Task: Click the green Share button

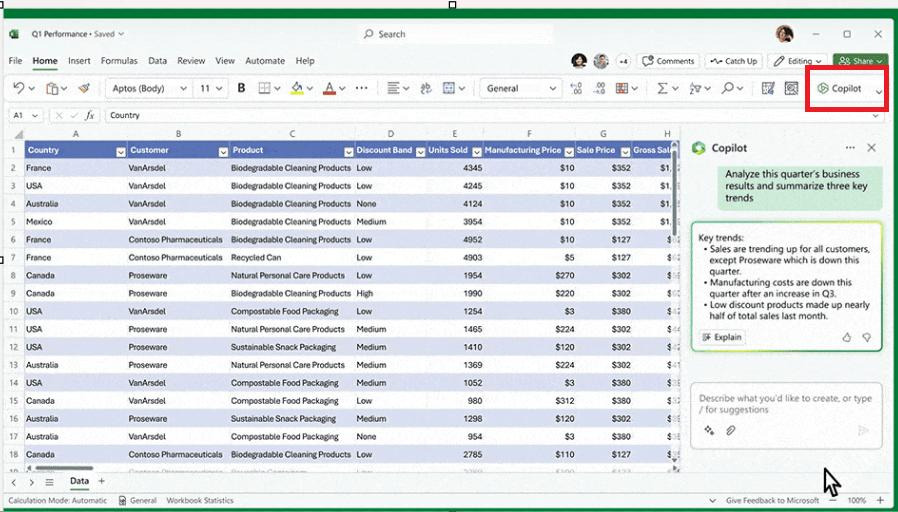Action: pyautogui.click(x=860, y=61)
